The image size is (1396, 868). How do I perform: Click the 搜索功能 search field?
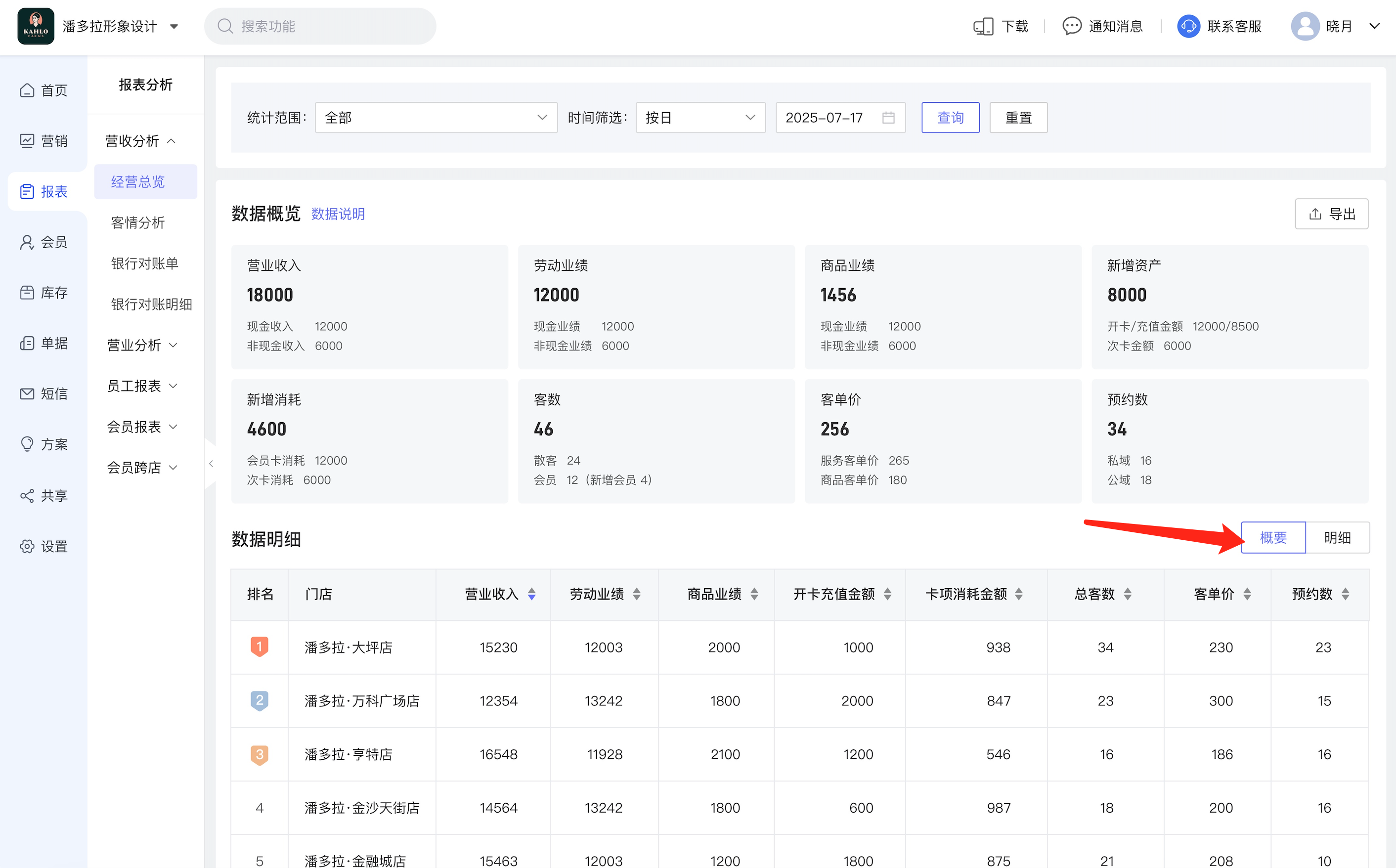pos(320,26)
